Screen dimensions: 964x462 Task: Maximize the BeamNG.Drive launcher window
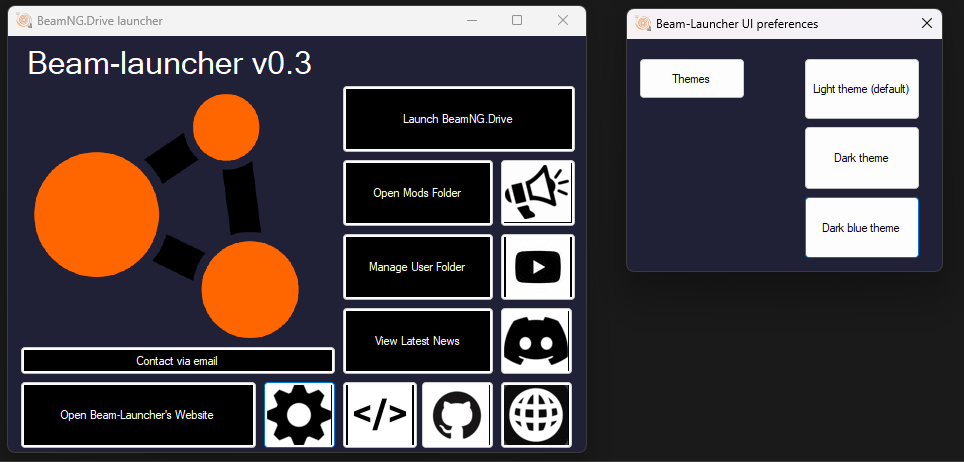pyautogui.click(x=517, y=20)
